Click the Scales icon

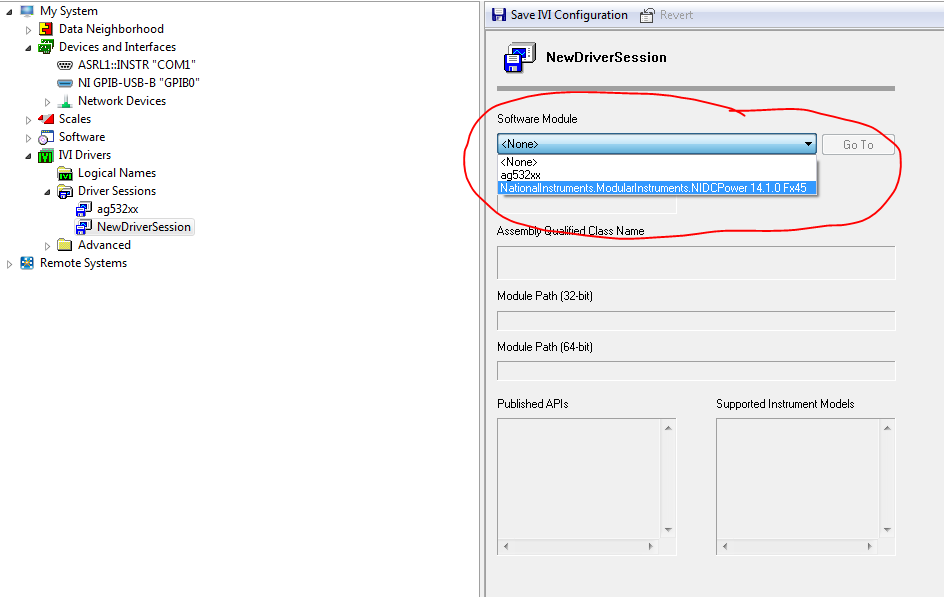pyautogui.click(x=46, y=119)
